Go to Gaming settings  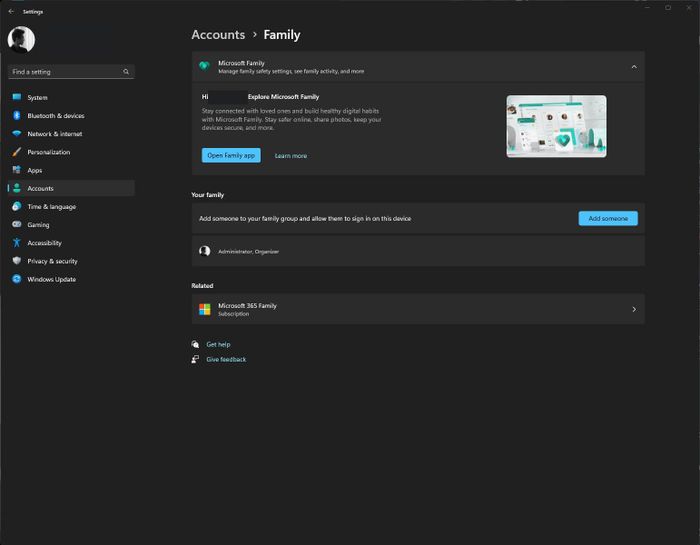coord(71,225)
